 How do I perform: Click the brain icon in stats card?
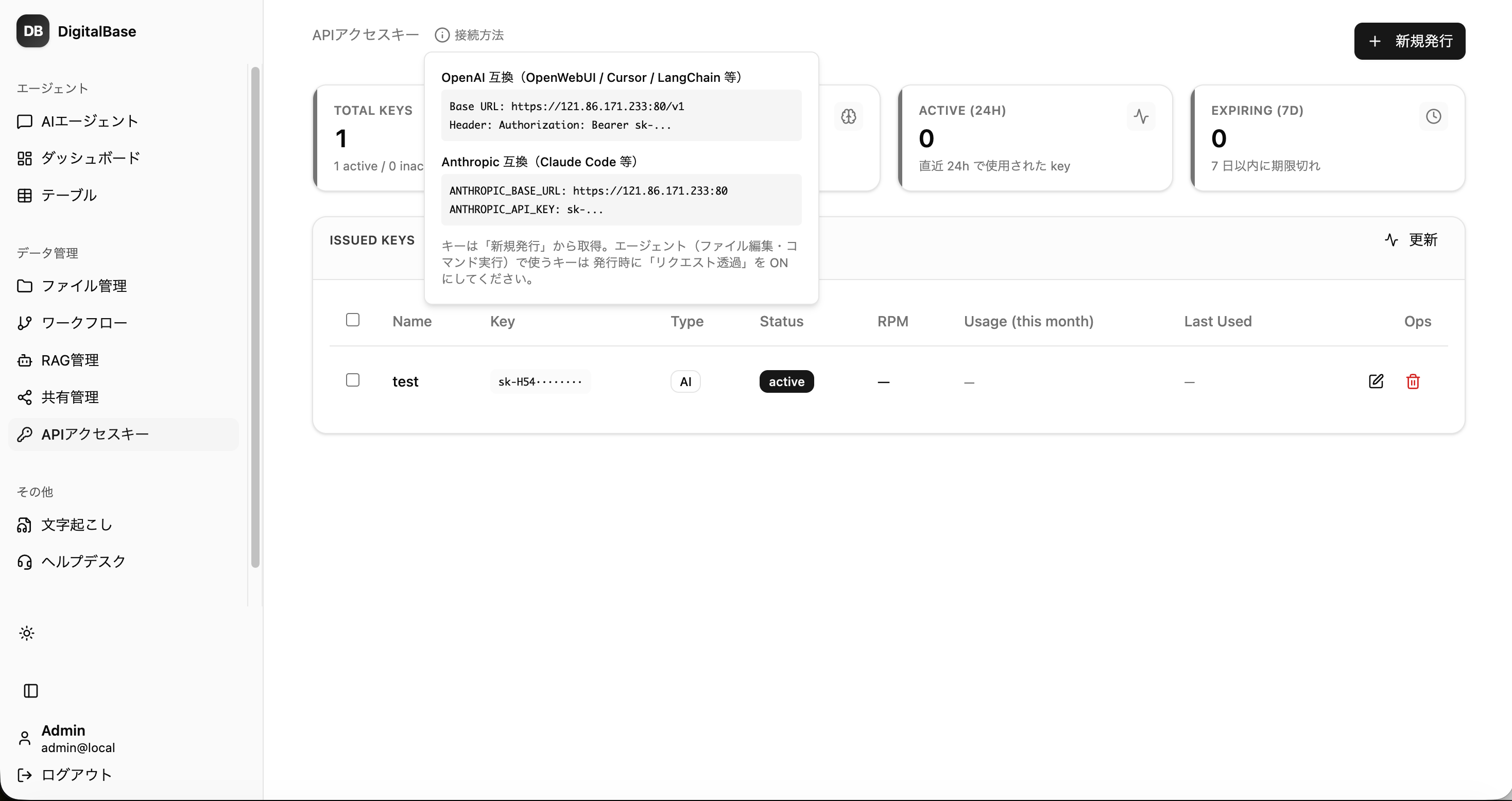click(x=849, y=116)
